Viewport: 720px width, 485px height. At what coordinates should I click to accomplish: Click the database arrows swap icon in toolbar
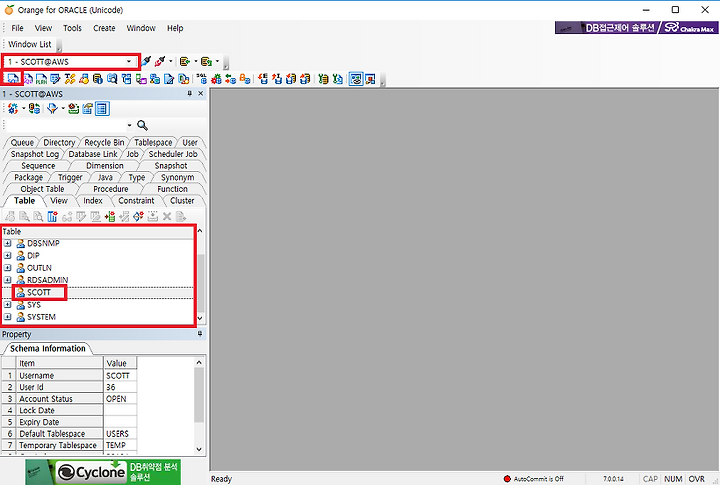coord(230,79)
